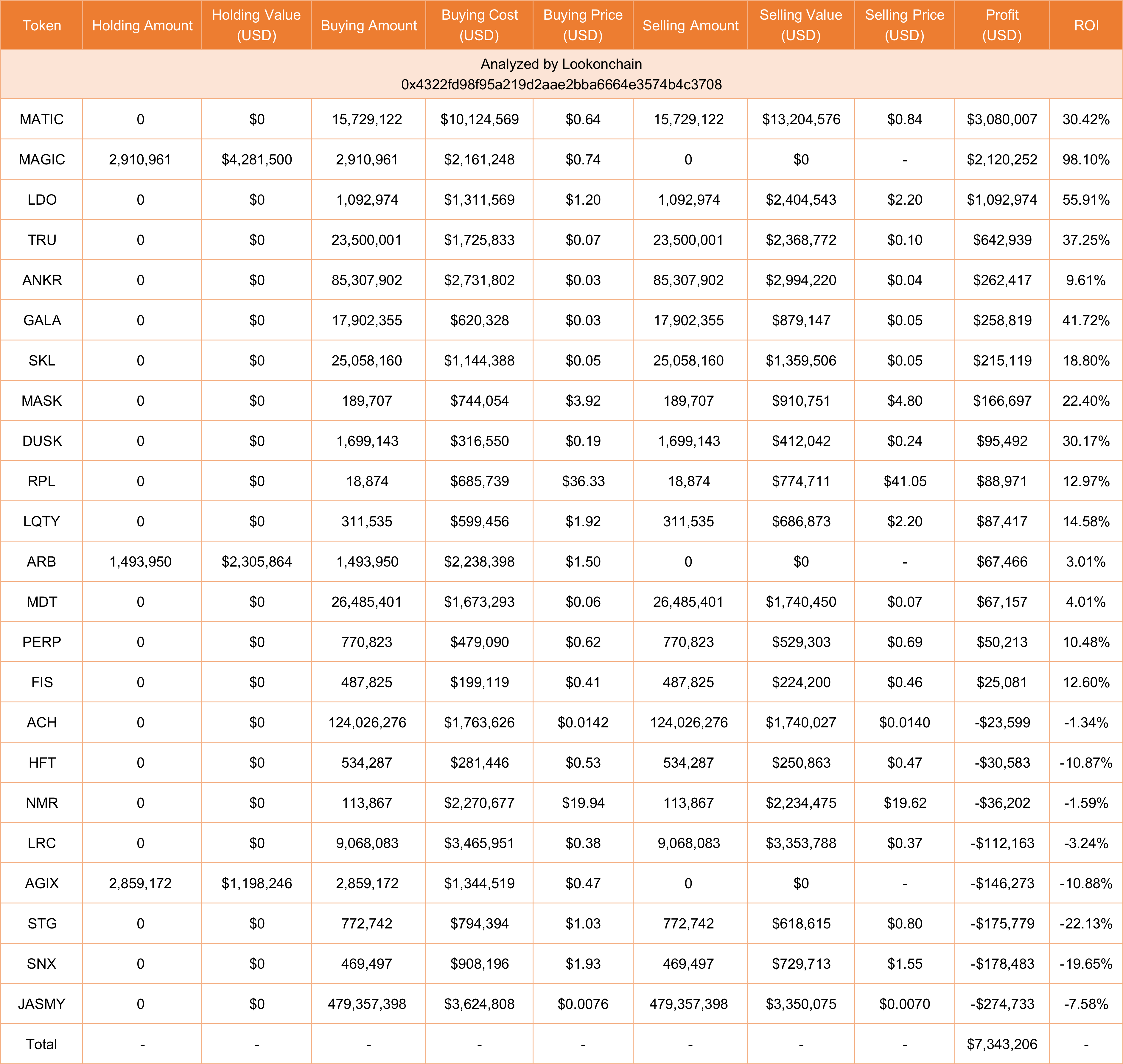Click the Selling Amount column header
Viewport: 1123px width, 1064px height.
pos(690,26)
